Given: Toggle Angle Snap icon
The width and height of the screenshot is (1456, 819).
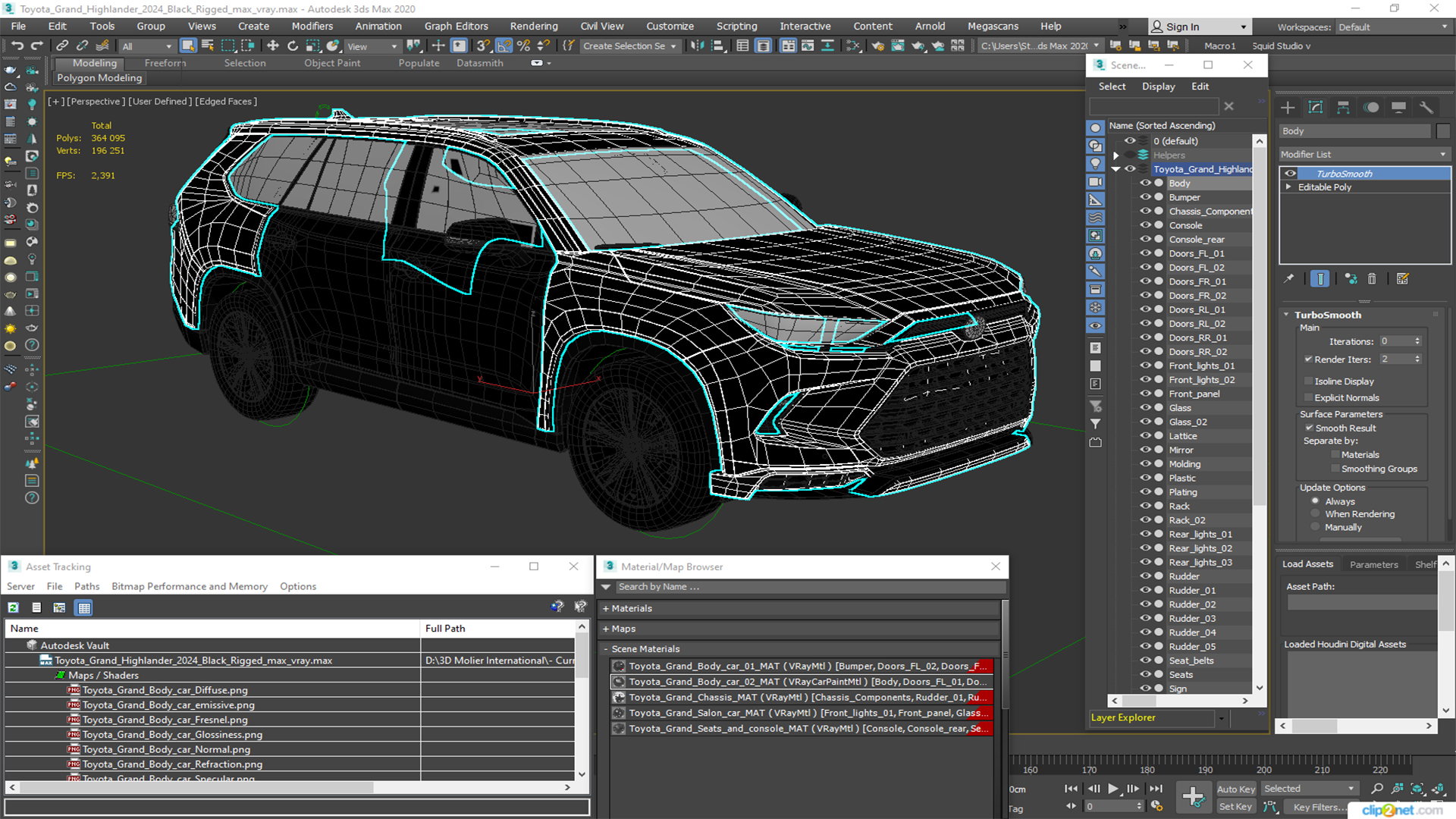Looking at the screenshot, I should pos(504,46).
